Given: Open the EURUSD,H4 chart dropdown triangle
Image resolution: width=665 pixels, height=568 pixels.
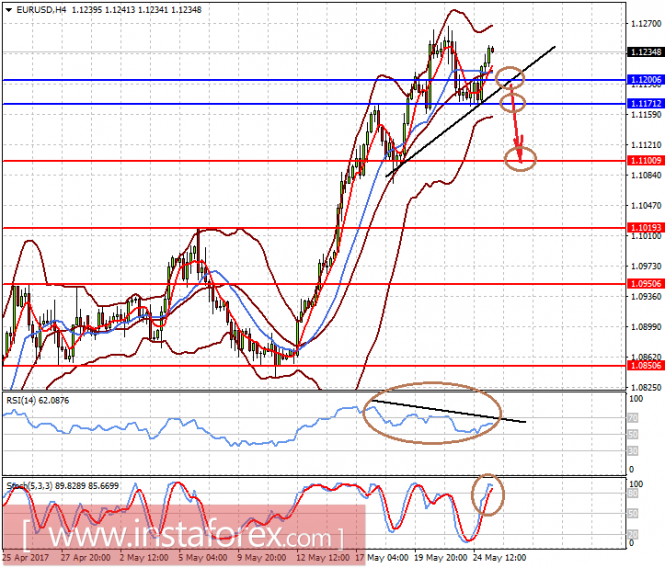Looking at the screenshot, I should [x=9, y=10].
